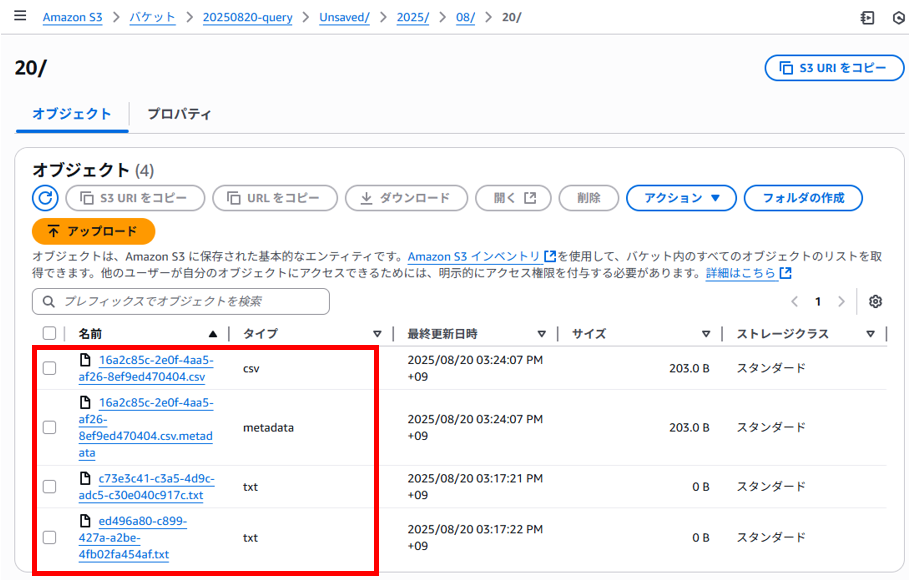
Task: Open Amazon S3 インベントリ link
Action: (x=474, y=256)
